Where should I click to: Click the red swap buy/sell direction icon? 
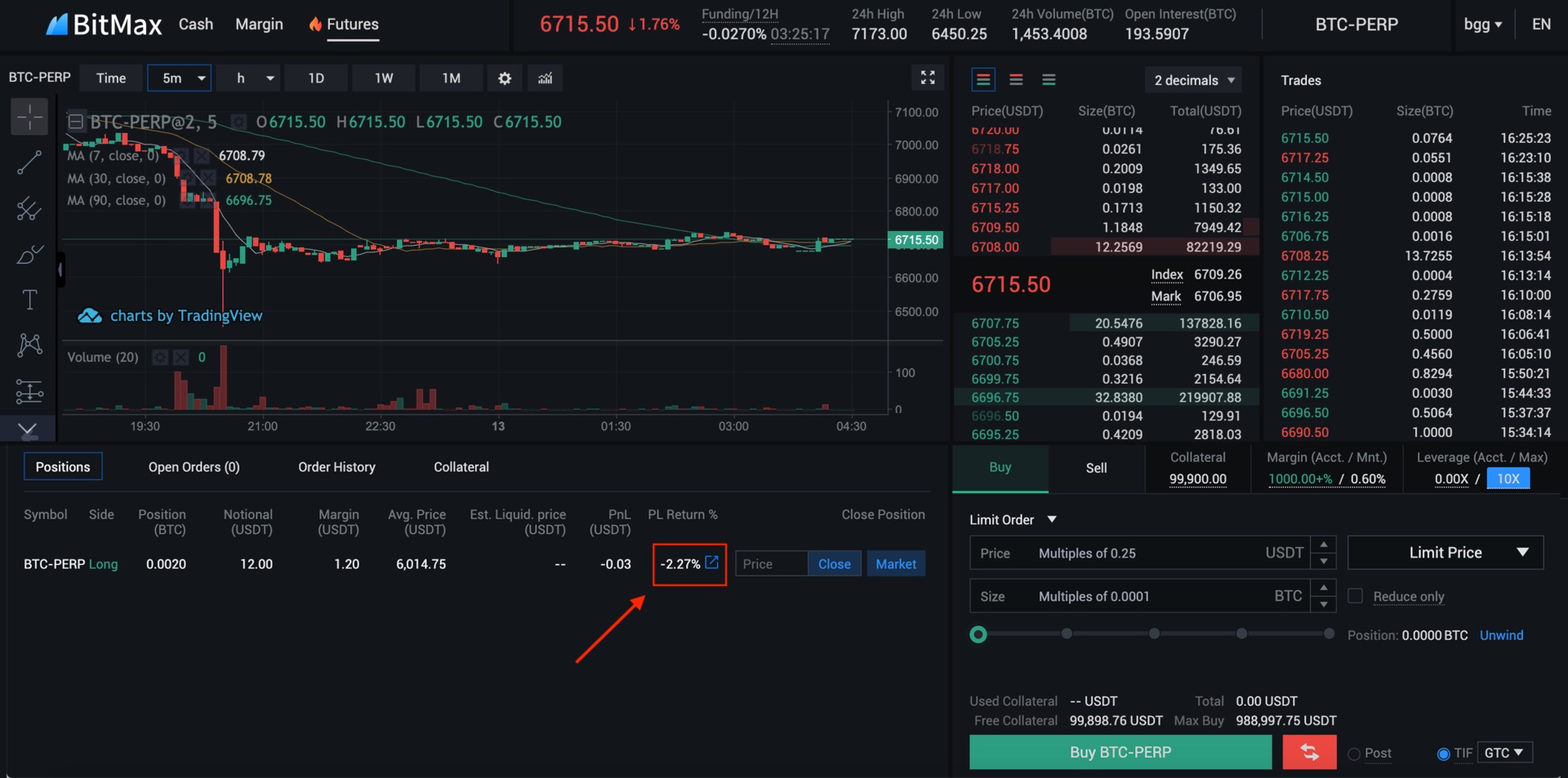(x=1309, y=752)
